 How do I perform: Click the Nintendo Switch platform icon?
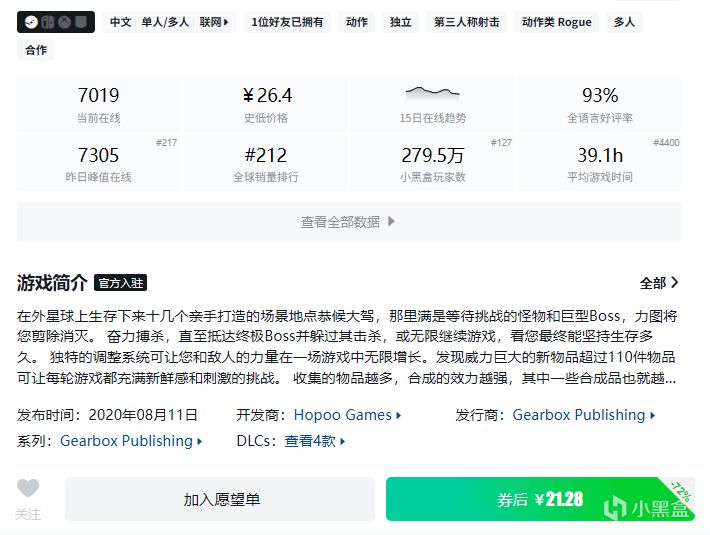click(46, 21)
